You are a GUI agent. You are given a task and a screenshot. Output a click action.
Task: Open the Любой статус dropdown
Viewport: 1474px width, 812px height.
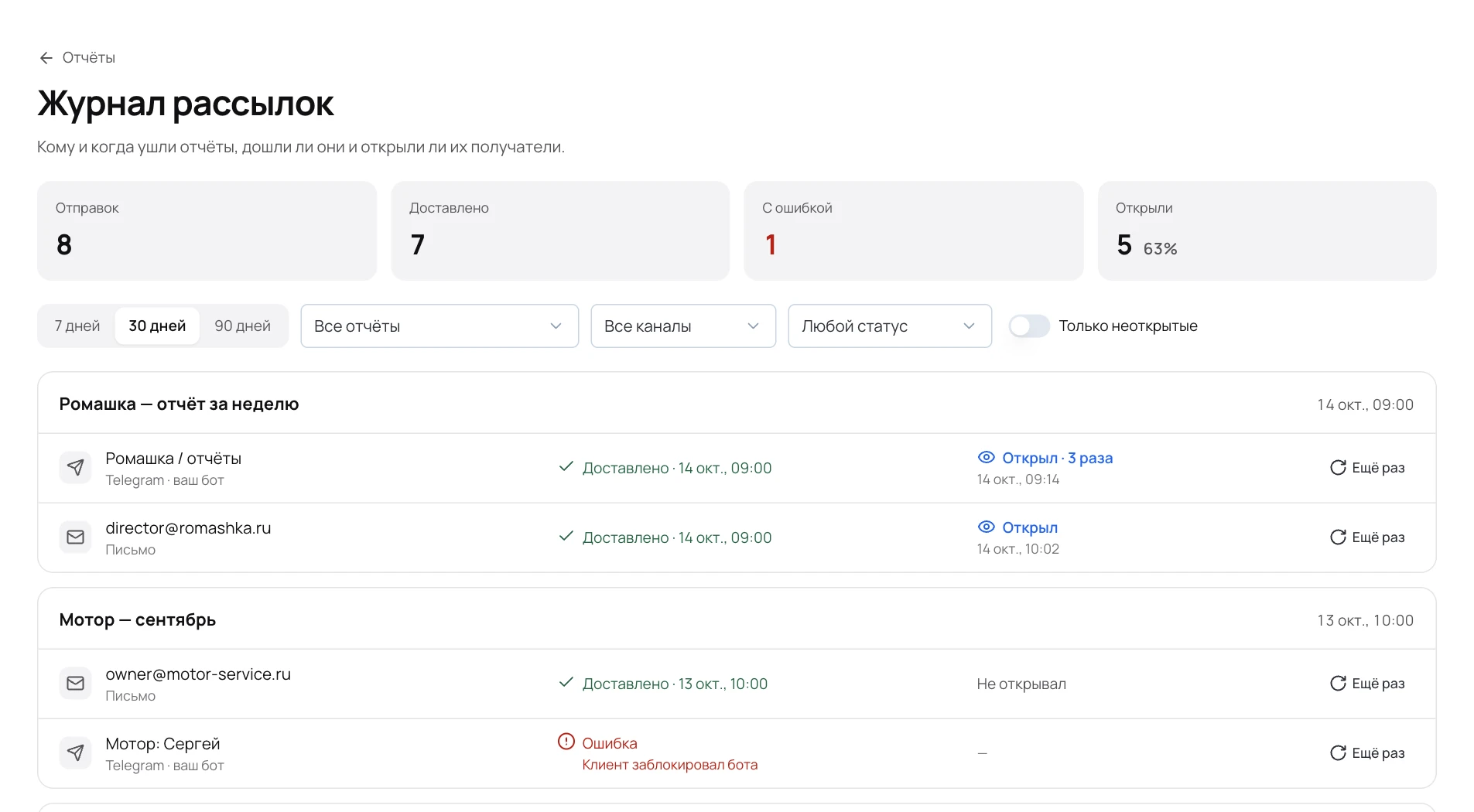(890, 326)
